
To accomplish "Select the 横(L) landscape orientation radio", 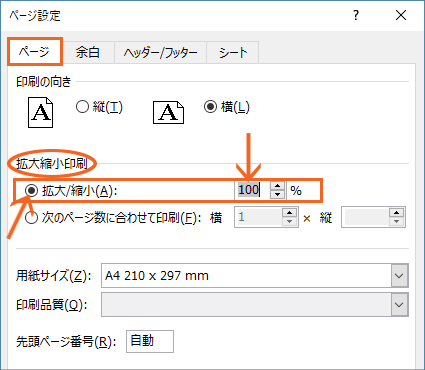I will point(210,107).
